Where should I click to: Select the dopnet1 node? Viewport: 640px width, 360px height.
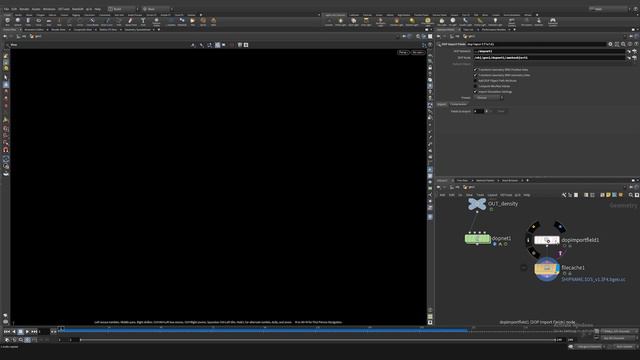click(x=478, y=239)
